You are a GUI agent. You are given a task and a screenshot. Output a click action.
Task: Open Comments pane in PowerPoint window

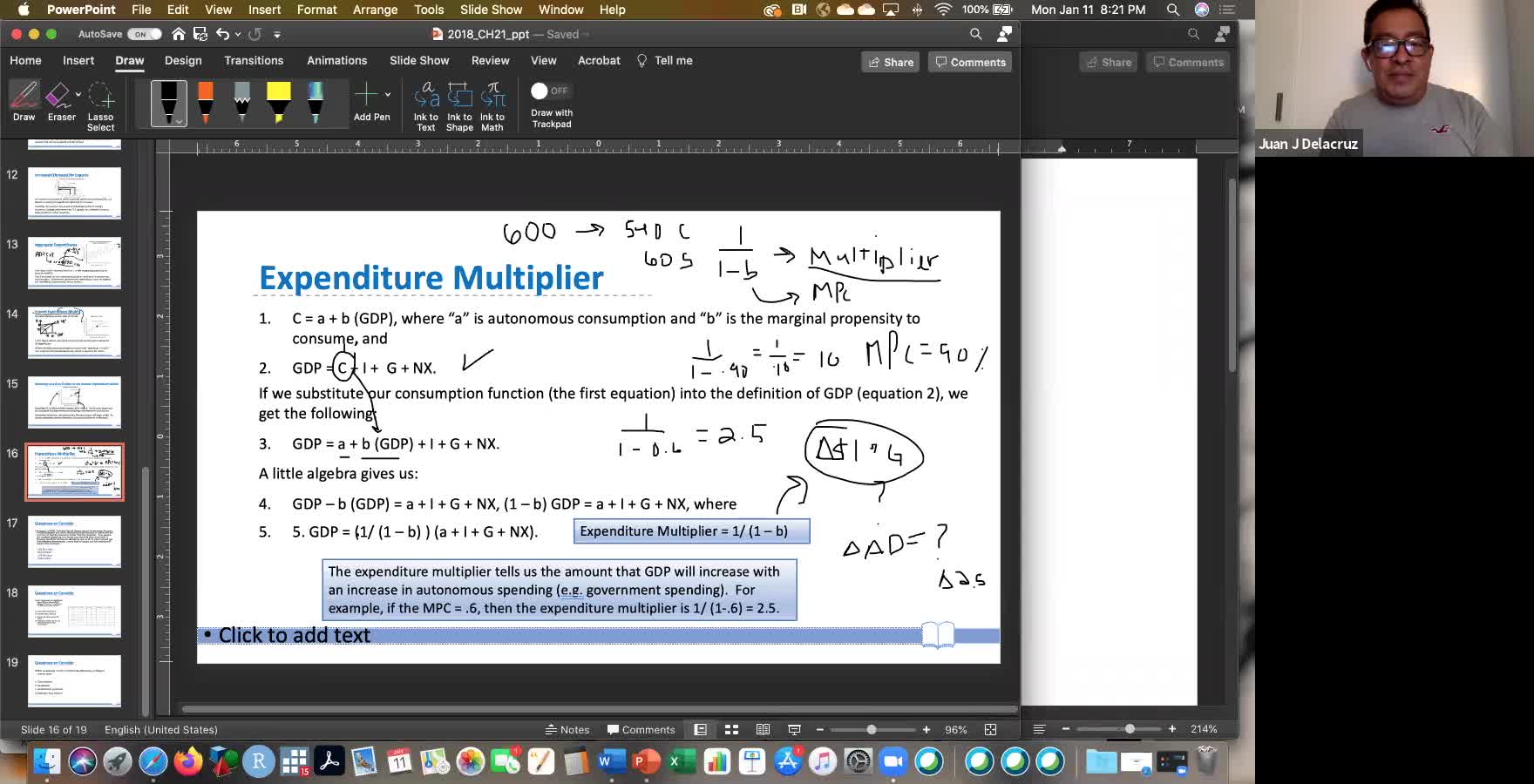click(x=970, y=62)
